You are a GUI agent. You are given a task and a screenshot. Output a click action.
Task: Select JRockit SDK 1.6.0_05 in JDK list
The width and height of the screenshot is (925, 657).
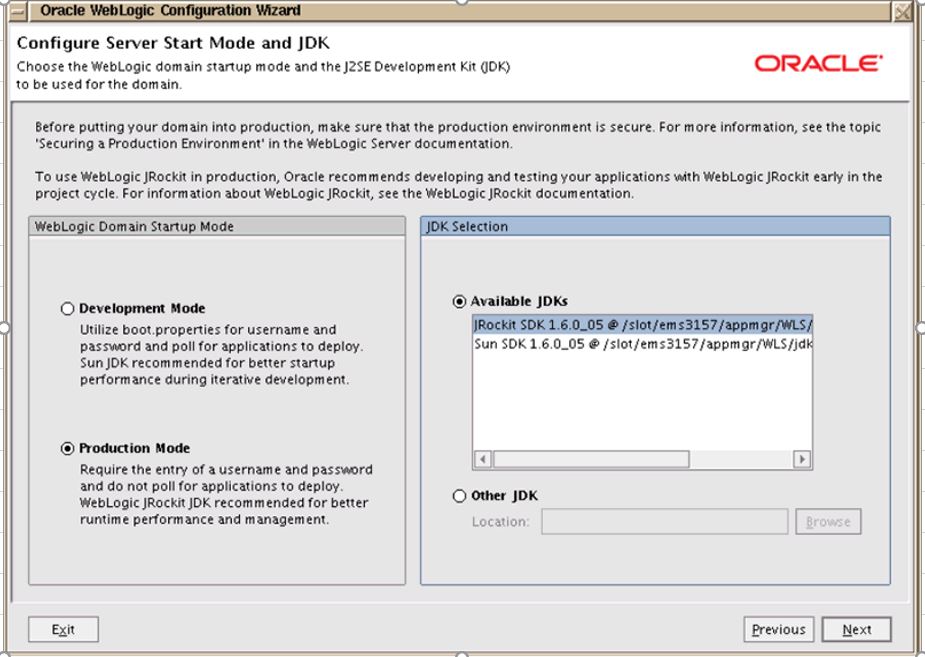coord(642,325)
